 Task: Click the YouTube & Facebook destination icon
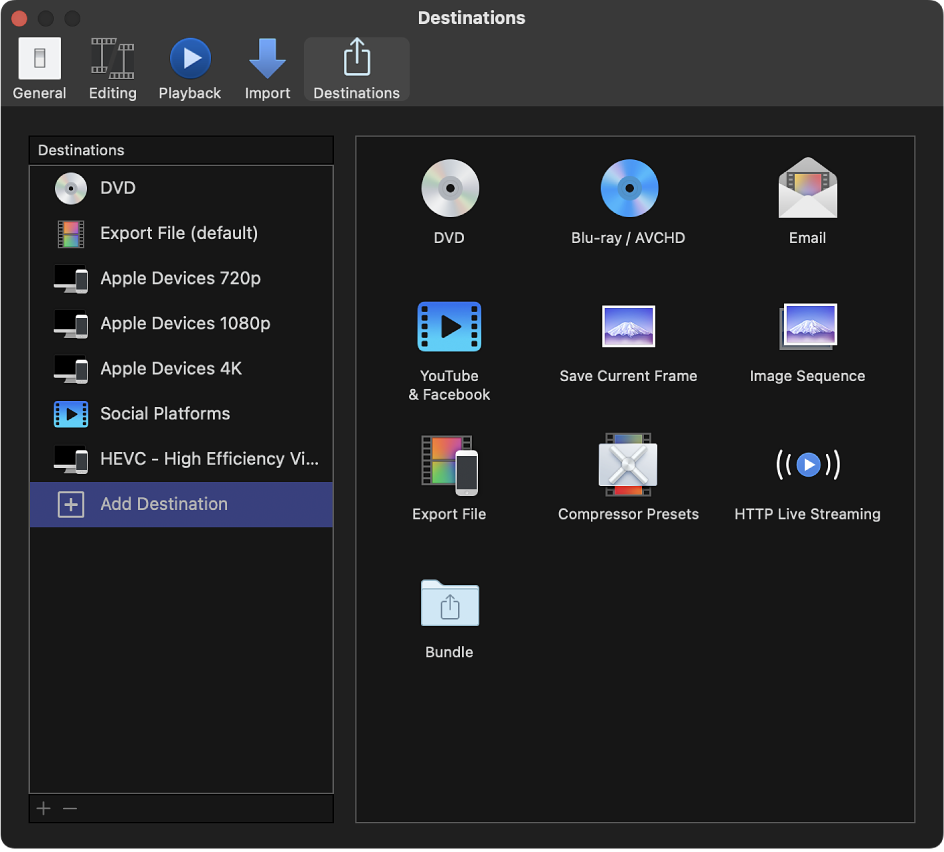click(449, 327)
